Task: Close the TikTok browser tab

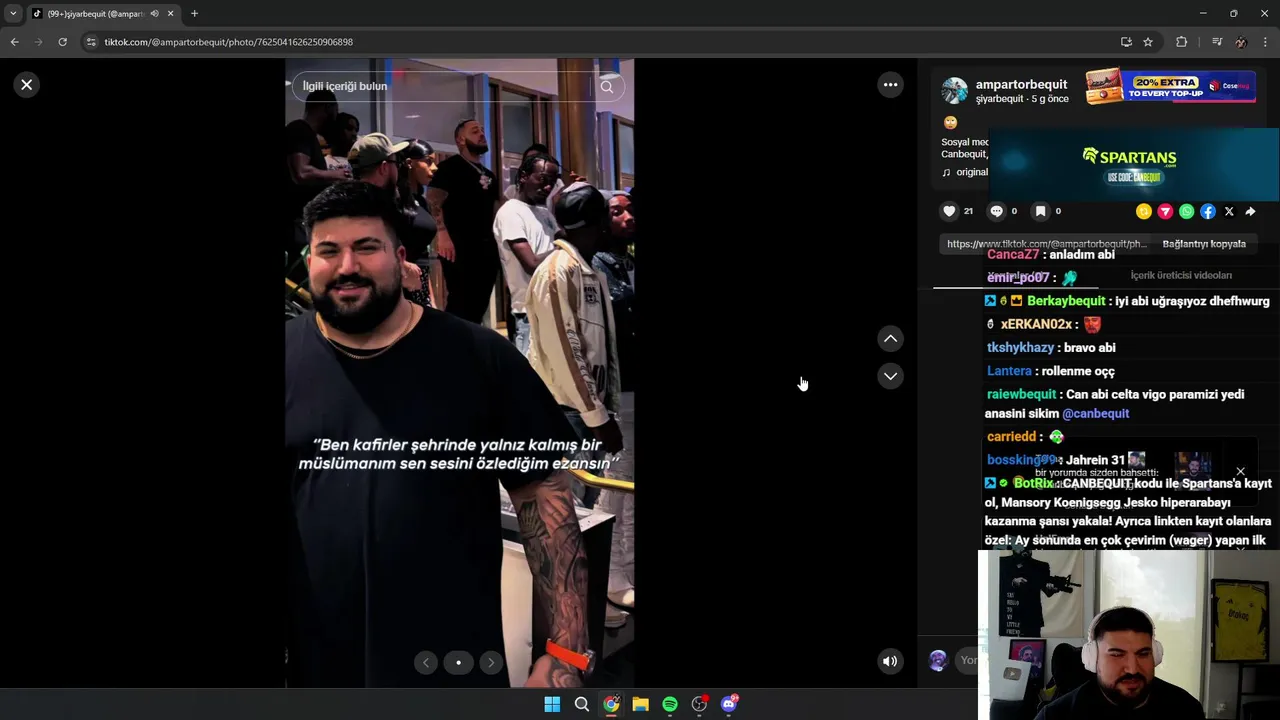Action: pos(170,14)
